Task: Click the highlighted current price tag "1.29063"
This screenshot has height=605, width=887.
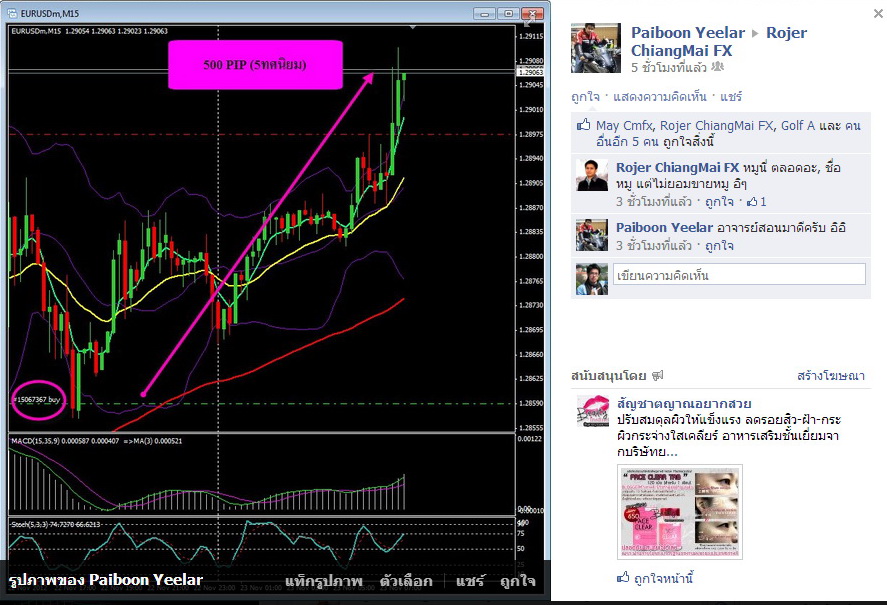Action: pos(531,72)
